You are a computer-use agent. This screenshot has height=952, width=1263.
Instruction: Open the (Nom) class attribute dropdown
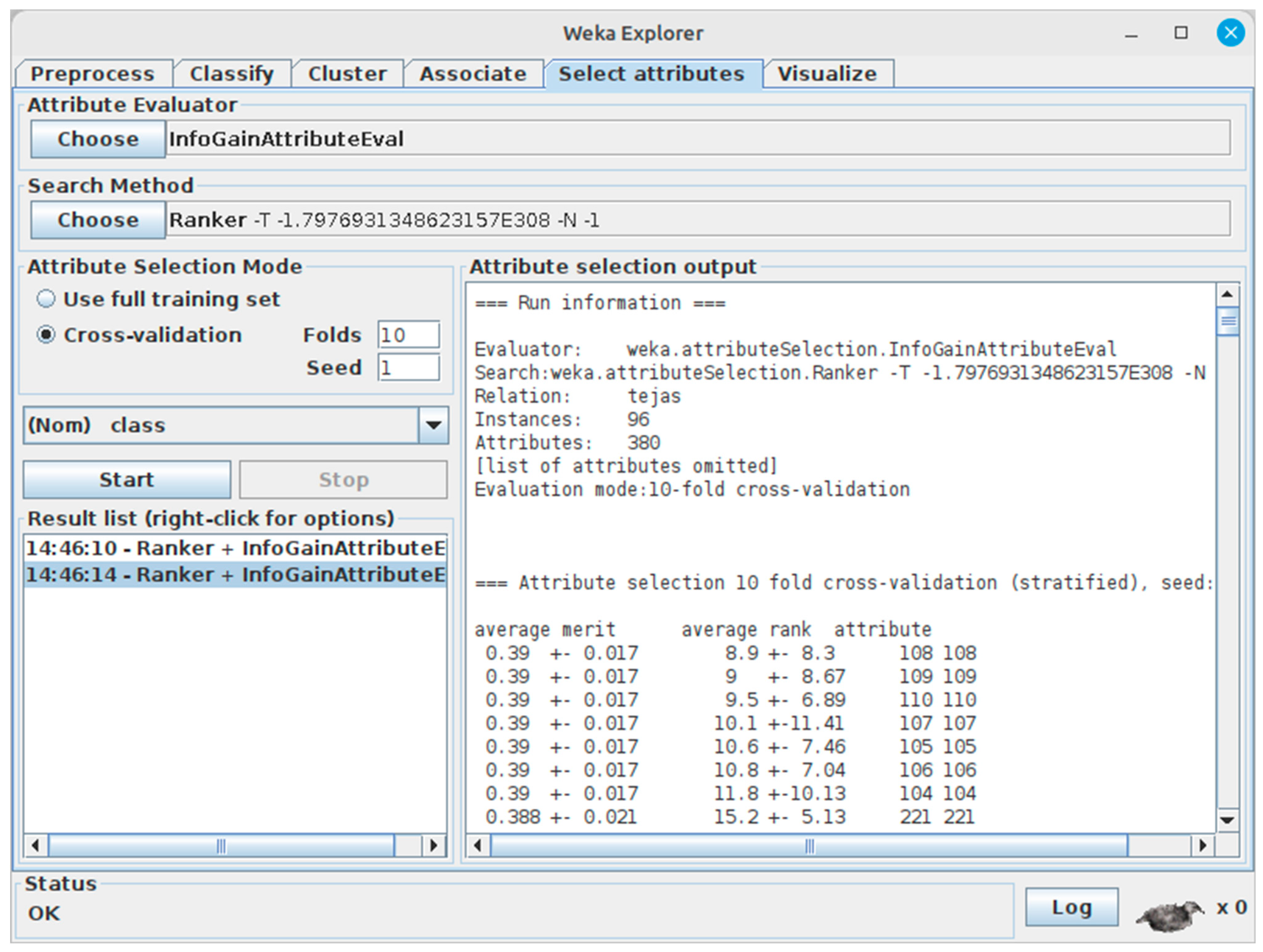(236, 425)
